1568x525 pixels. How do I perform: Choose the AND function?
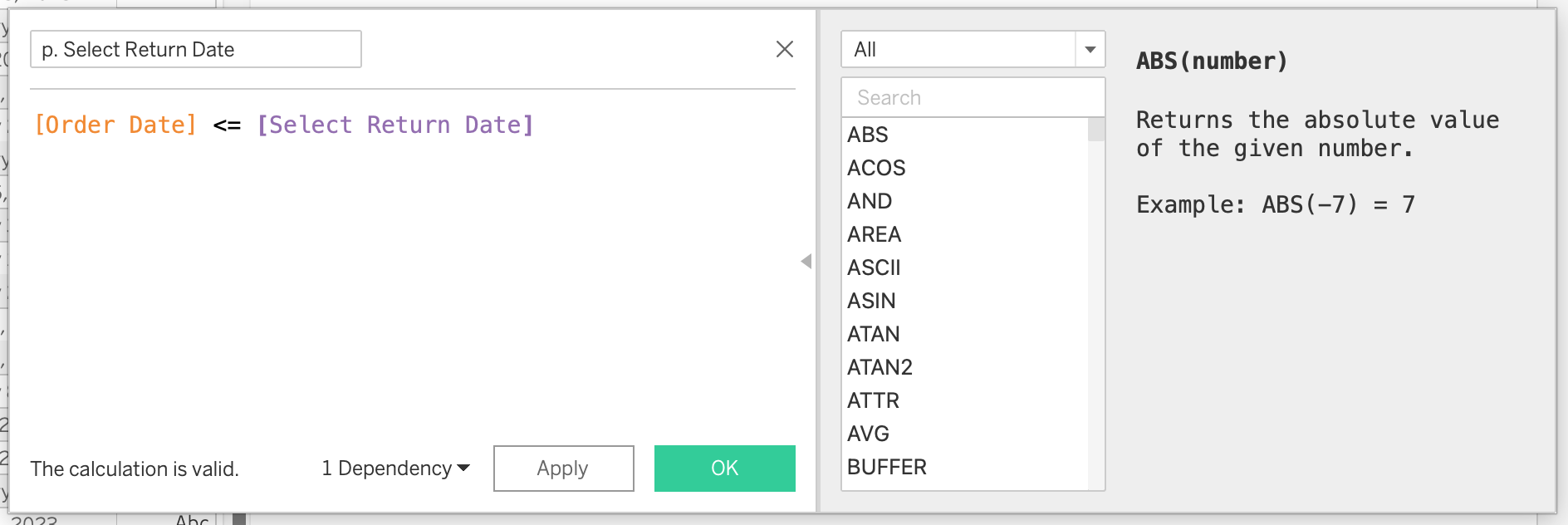pyautogui.click(x=870, y=201)
